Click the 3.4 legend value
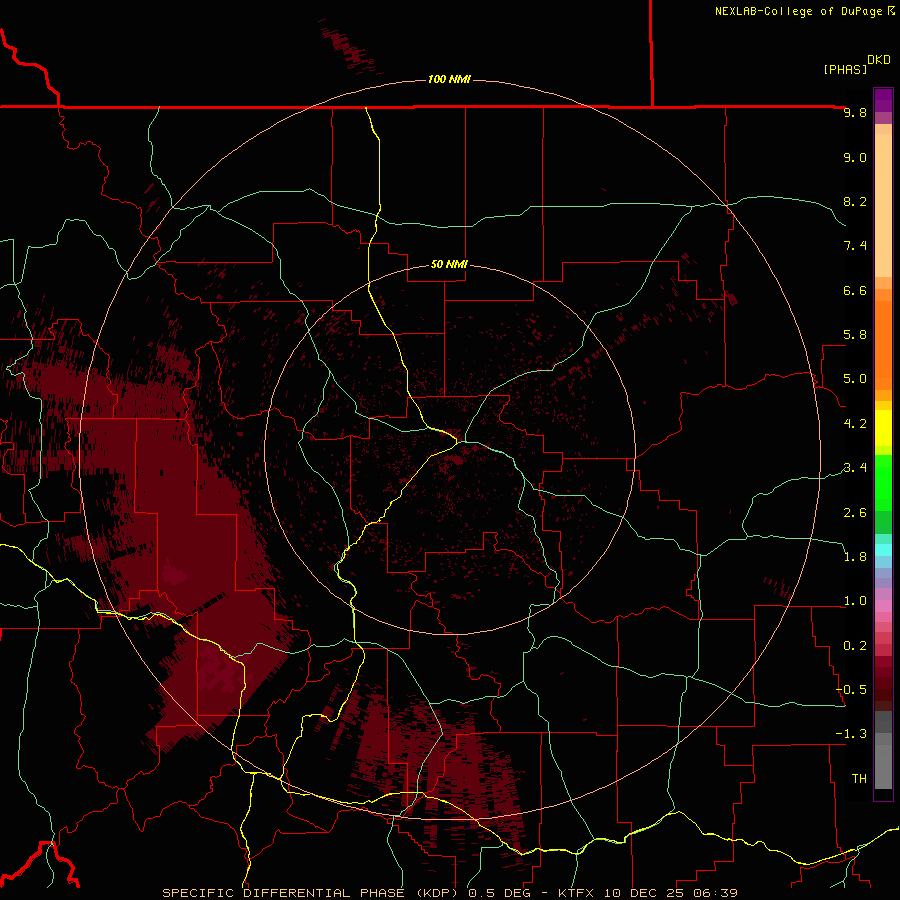Screen dimensions: 900x900 pos(855,468)
